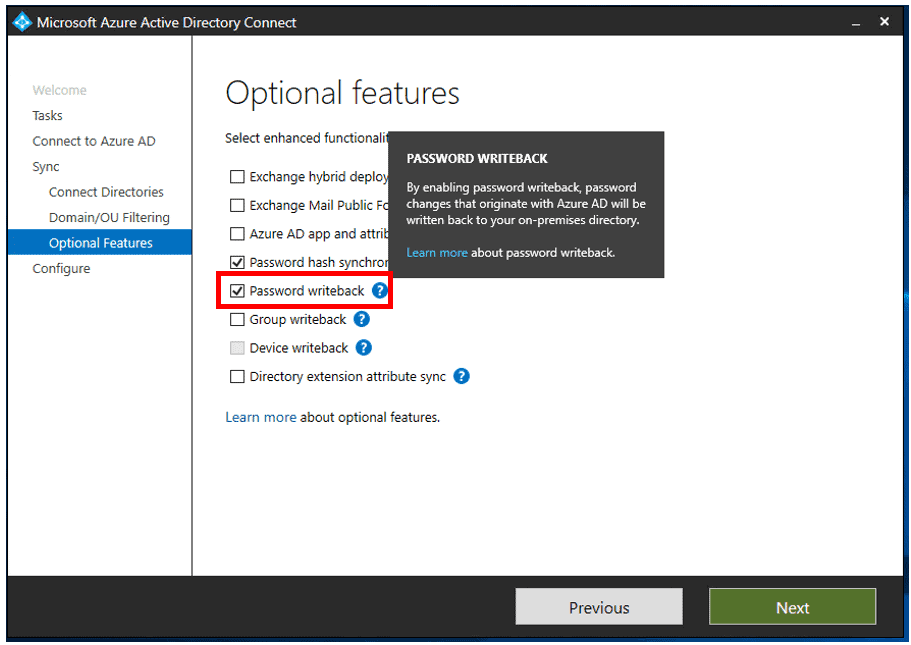Click the Password writeback help icon
The image size is (911, 645).
coord(379,290)
